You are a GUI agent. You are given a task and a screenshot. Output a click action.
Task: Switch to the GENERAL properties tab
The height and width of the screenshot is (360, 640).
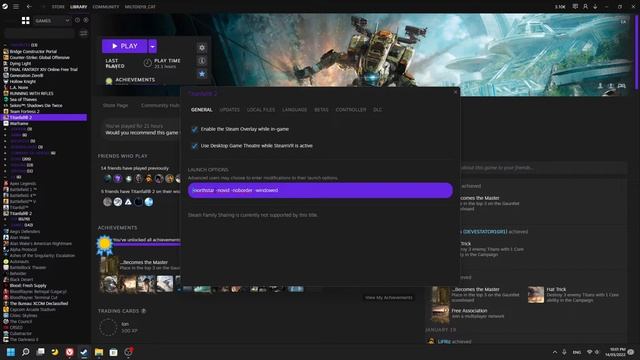point(202,110)
